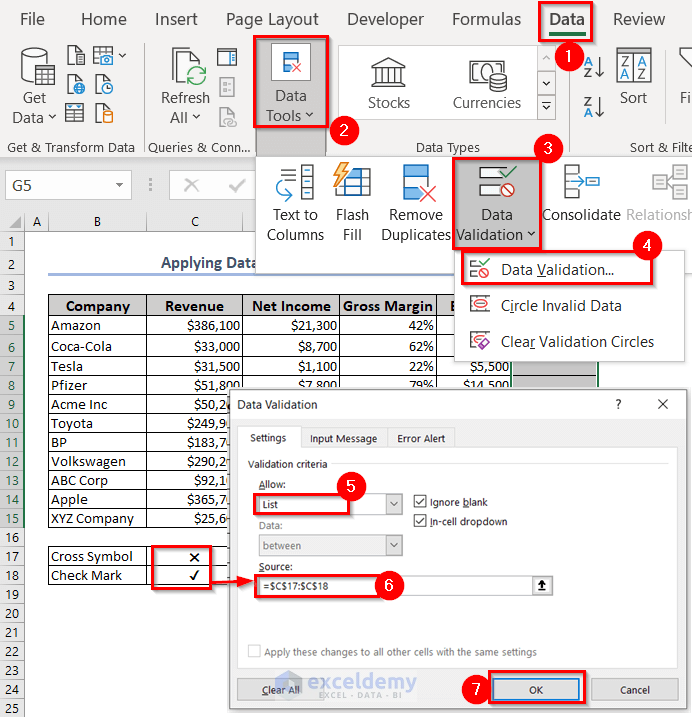Click From Picture icon
The width and height of the screenshot is (692, 717).
pyautogui.click(x=103, y=55)
